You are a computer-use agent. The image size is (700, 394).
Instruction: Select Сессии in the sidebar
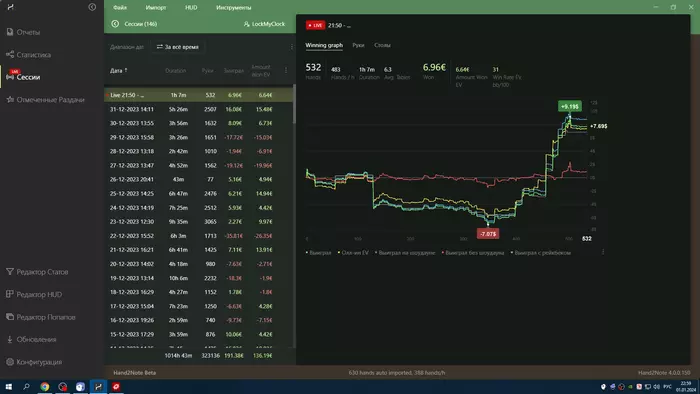coord(23,77)
